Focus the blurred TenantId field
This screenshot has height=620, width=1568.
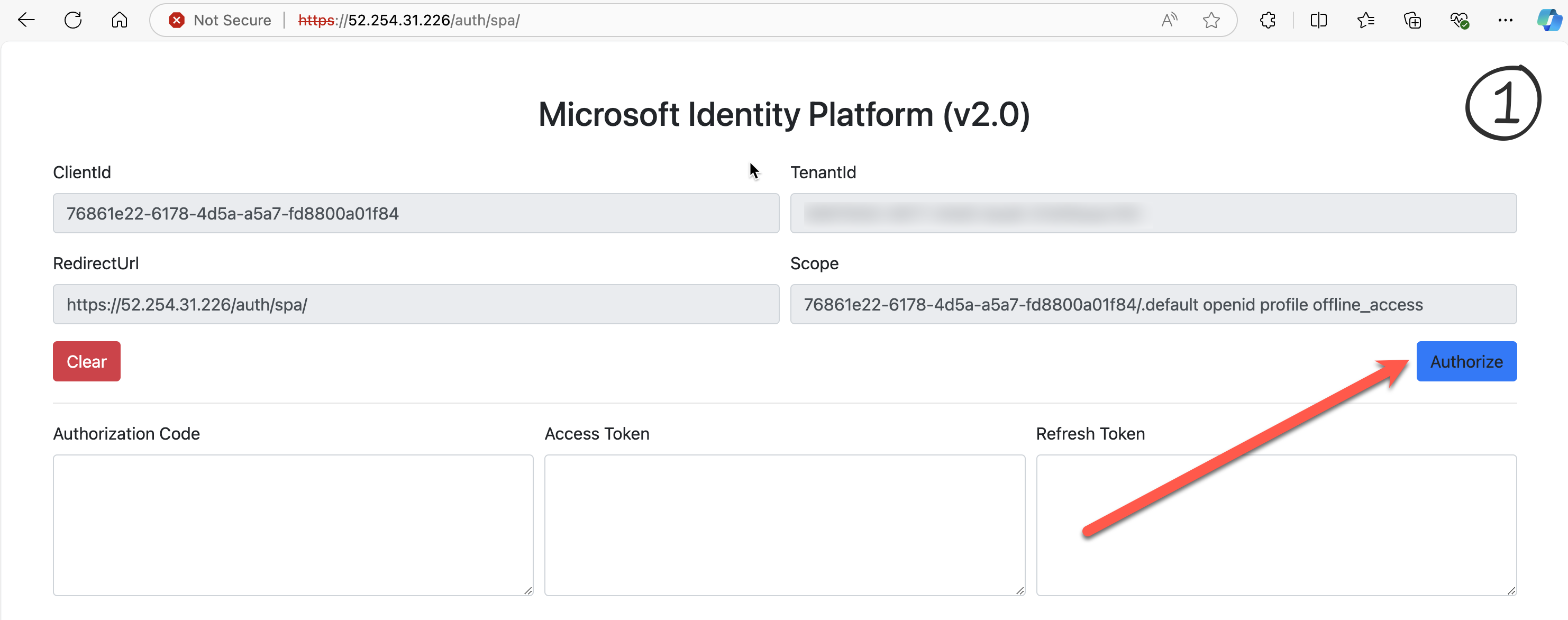tap(1153, 213)
